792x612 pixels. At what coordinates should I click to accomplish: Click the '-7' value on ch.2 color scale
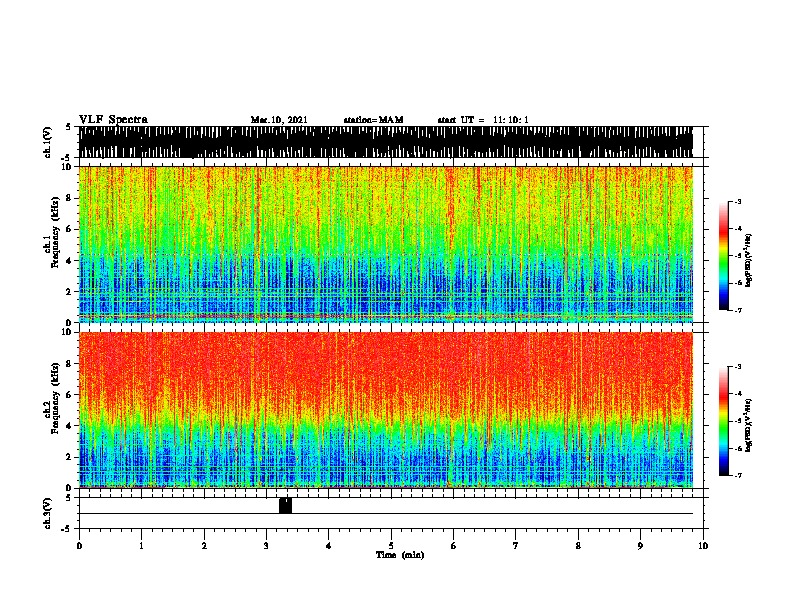click(x=737, y=475)
